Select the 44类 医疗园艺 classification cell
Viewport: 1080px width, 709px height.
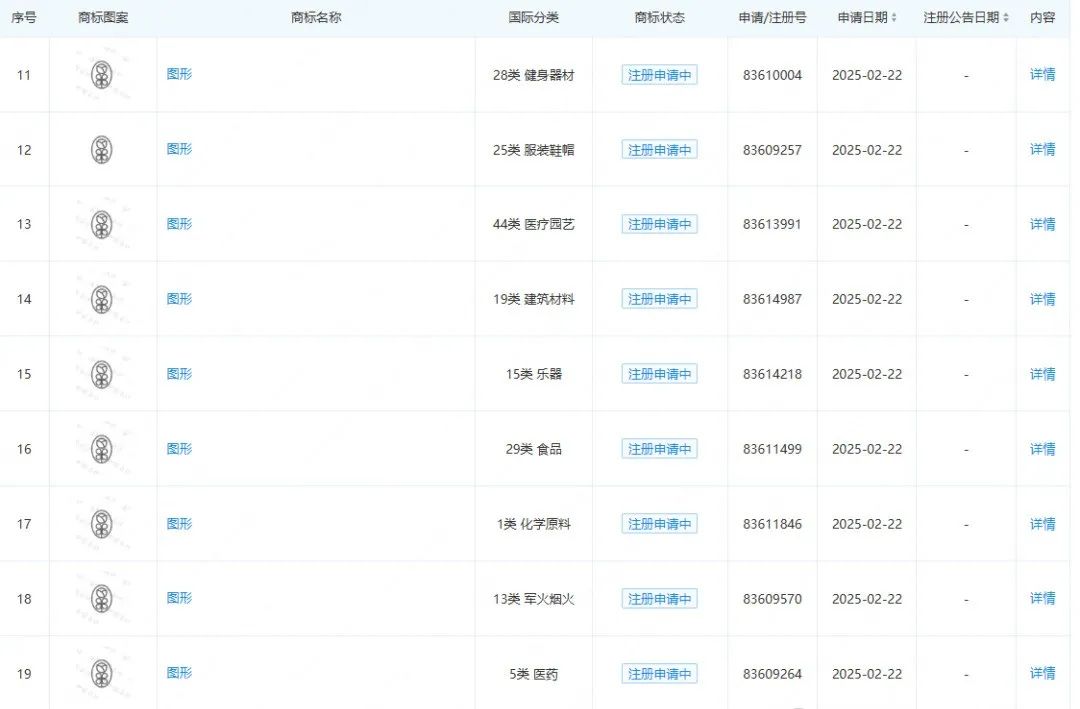533,225
